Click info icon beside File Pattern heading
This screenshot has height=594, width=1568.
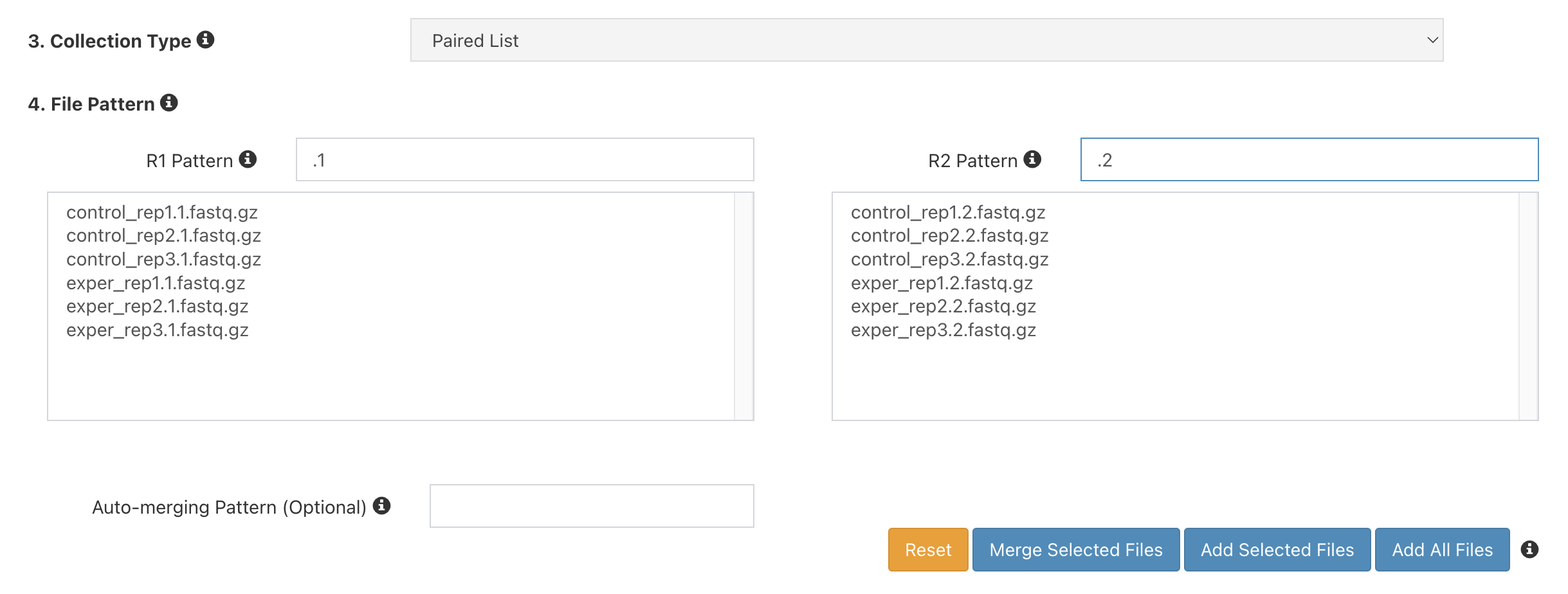[169, 103]
